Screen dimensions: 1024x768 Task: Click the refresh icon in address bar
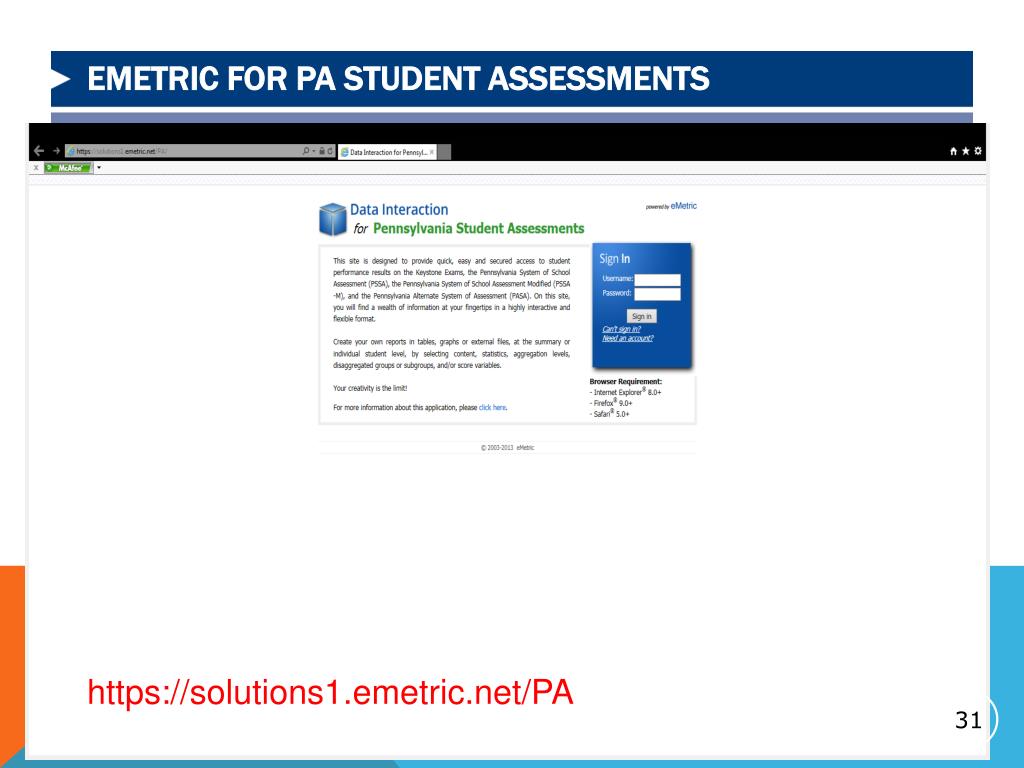[330, 151]
